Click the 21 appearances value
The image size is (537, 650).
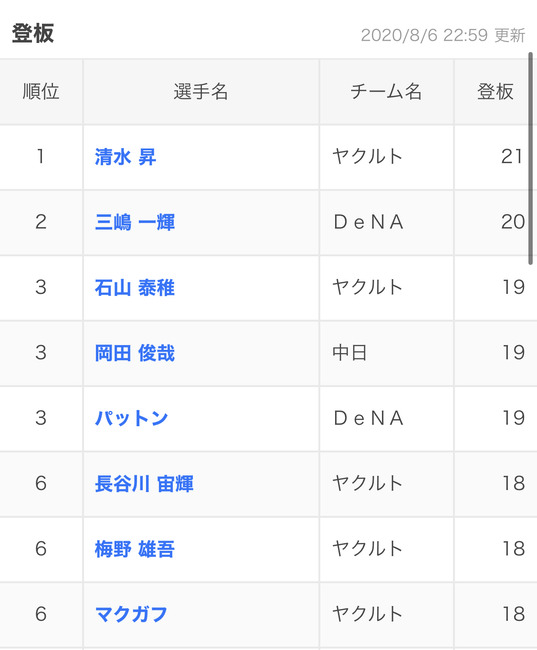pos(512,157)
